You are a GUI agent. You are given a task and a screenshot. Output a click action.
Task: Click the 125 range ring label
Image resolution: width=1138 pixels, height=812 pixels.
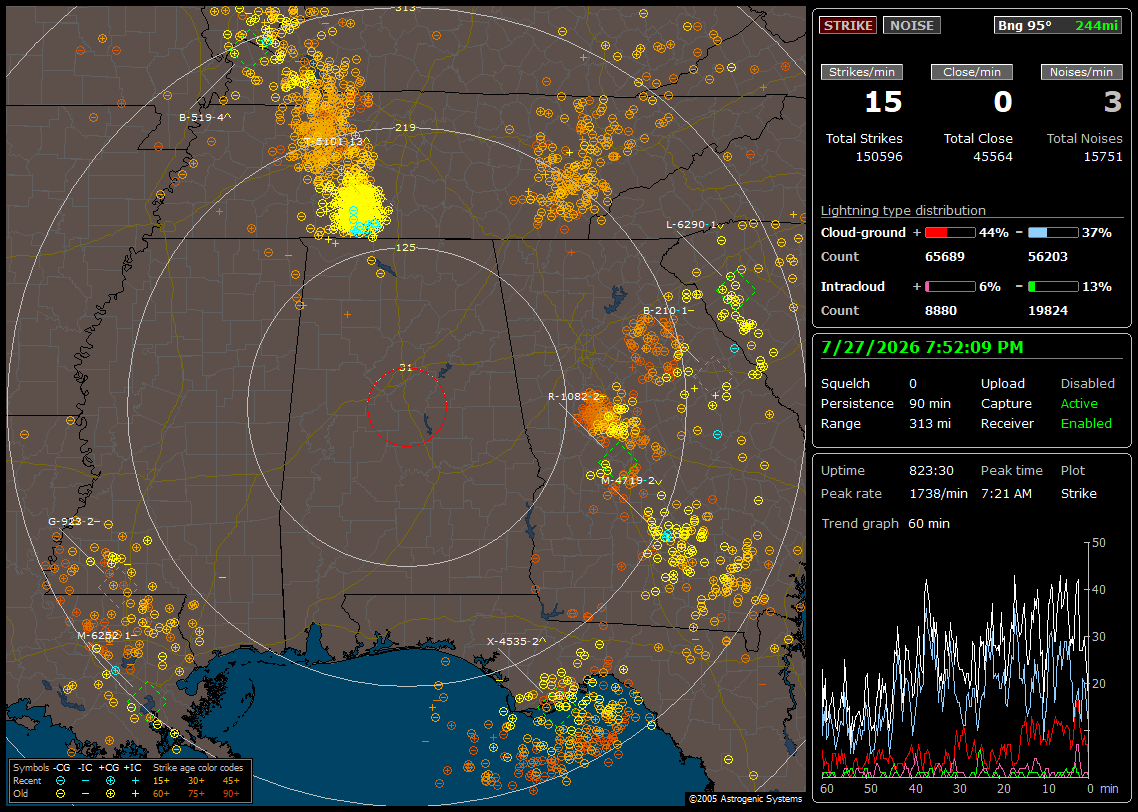coord(406,248)
